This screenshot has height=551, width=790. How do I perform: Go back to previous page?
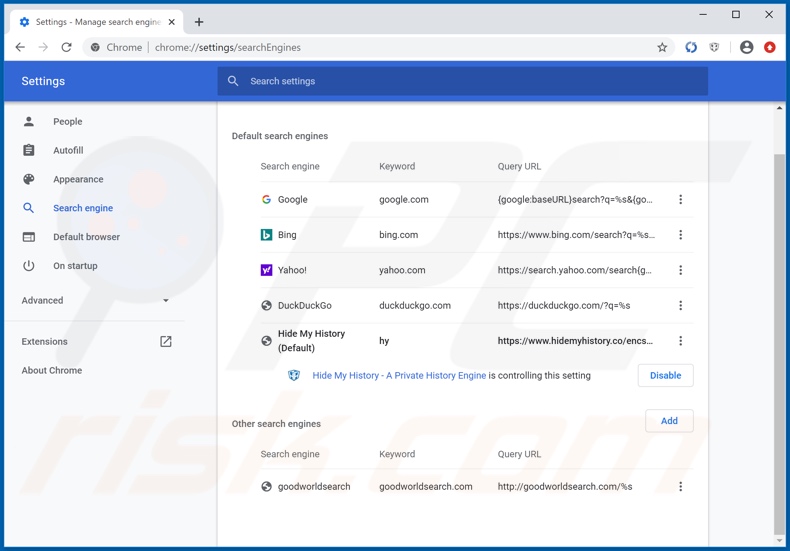pyautogui.click(x=20, y=47)
